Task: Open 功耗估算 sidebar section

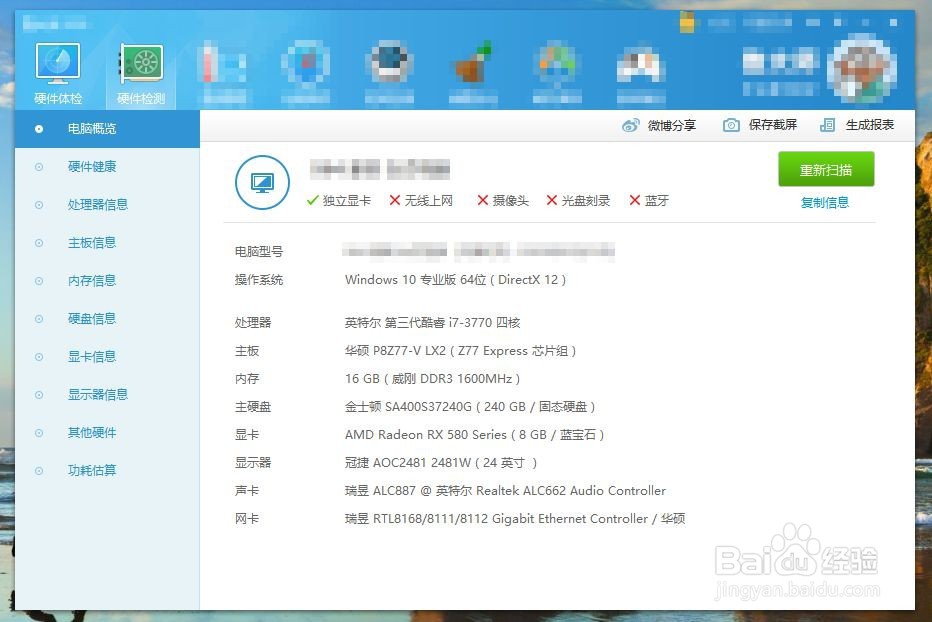Action: 107,470
